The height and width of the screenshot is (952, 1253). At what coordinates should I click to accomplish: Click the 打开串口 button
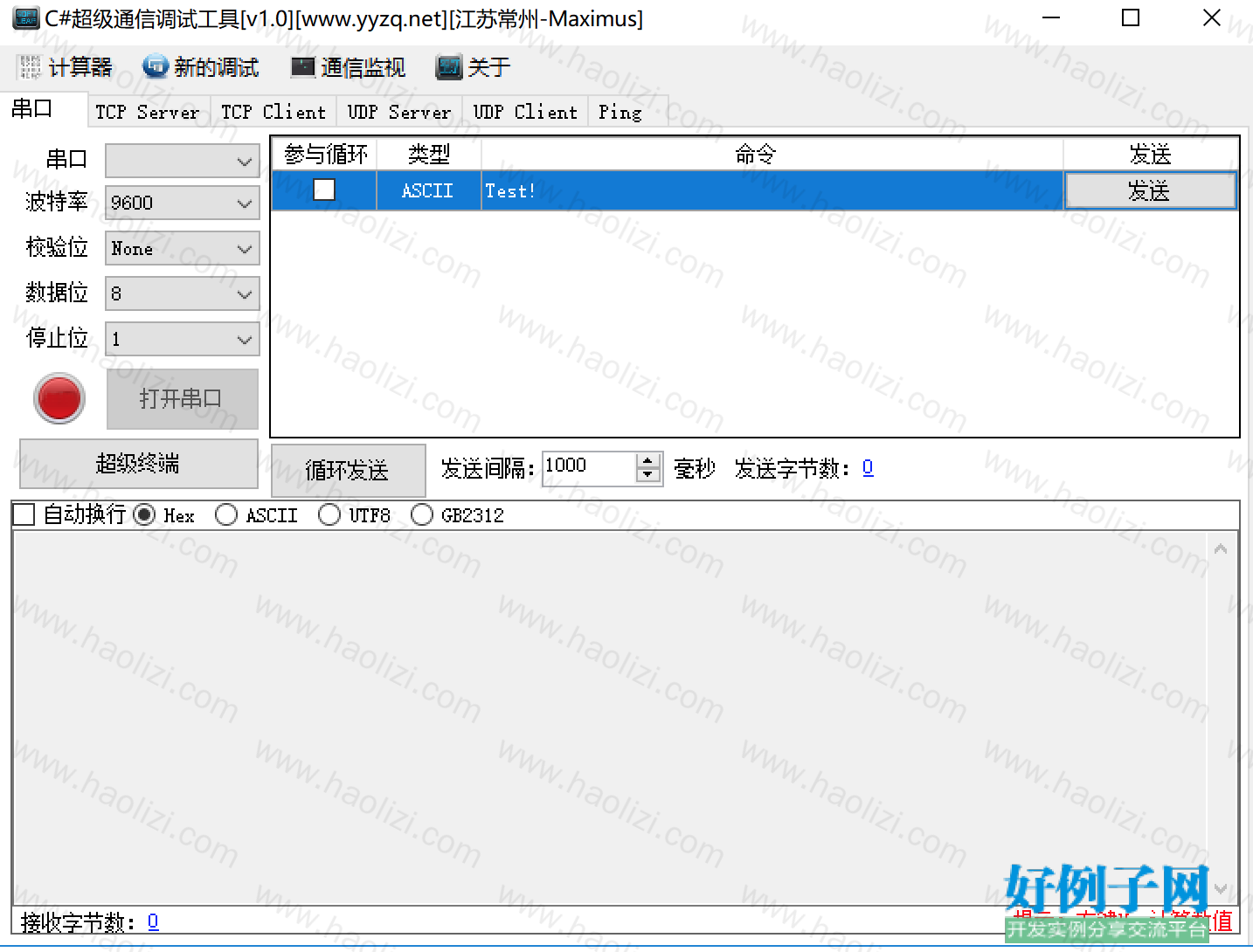click(x=183, y=399)
